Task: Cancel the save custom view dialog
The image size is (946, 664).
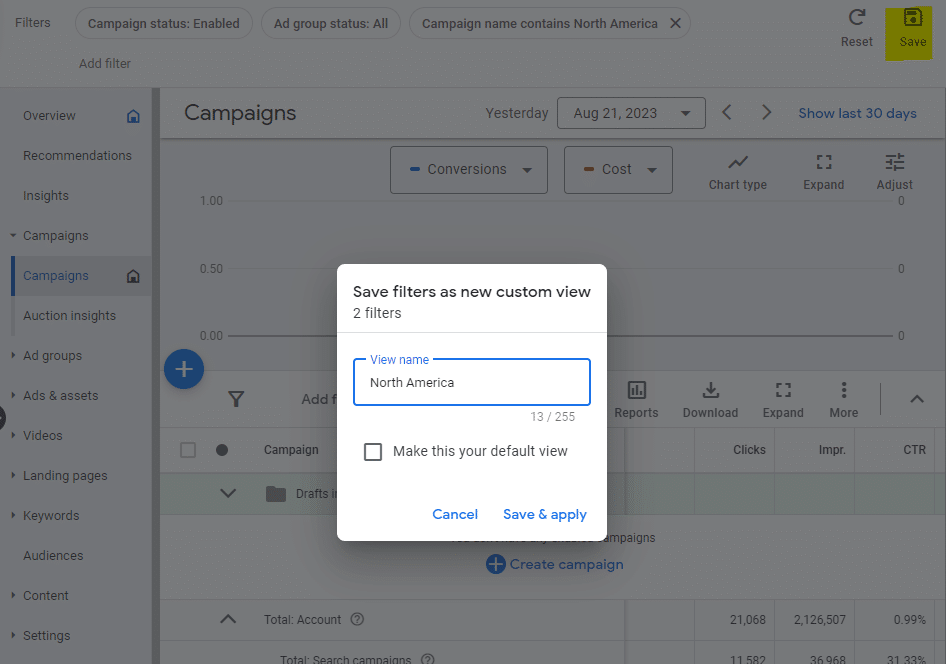Action: [x=455, y=514]
